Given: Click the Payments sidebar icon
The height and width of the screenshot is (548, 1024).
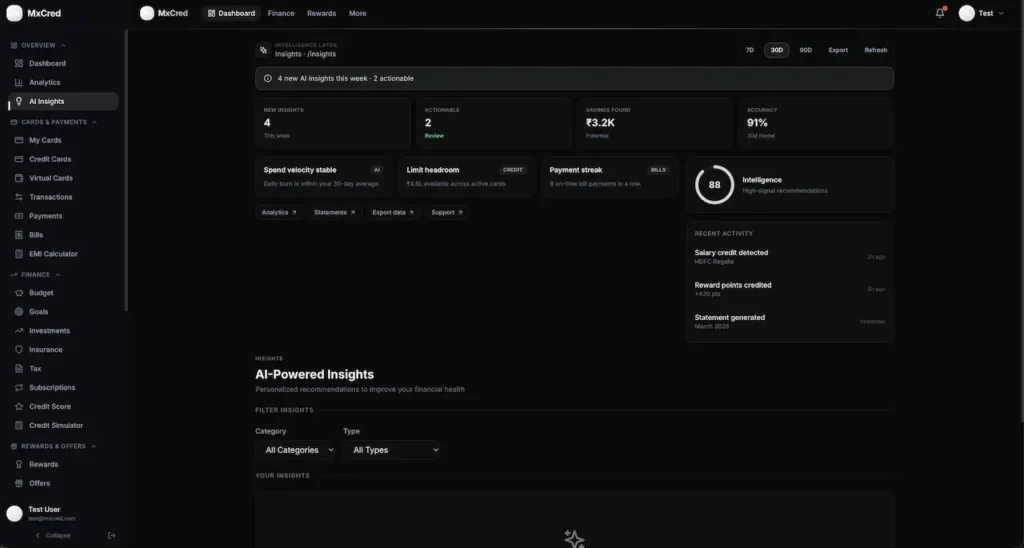Looking at the screenshot, I should (x=19, y=216).
